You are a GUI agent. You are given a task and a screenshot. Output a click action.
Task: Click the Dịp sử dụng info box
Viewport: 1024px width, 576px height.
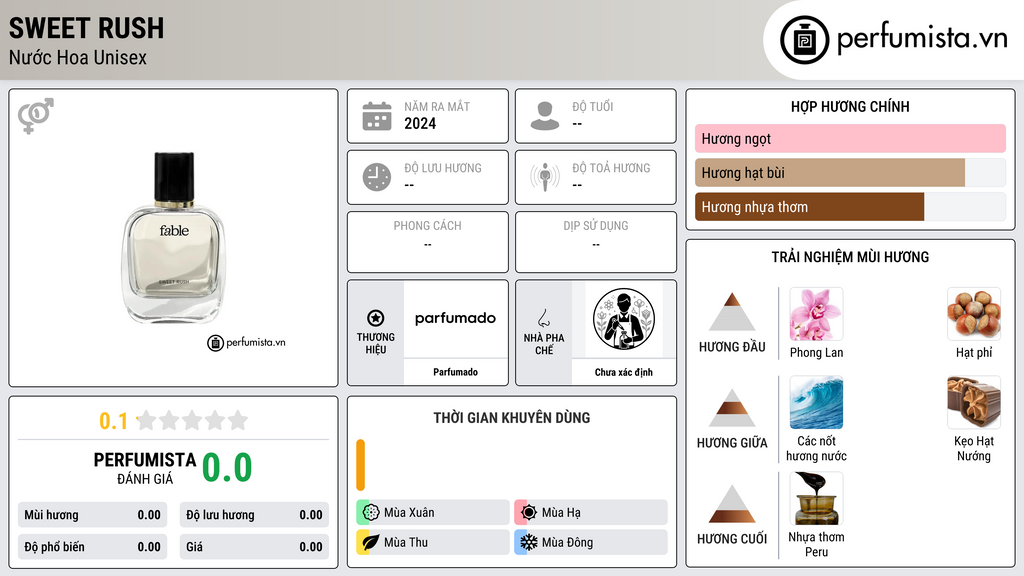(596, 242)
